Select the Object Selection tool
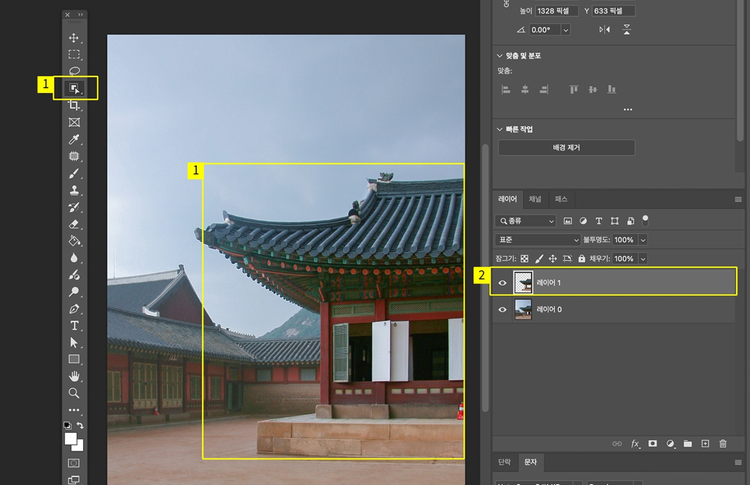The image size is (750, 485). point(74,89)
